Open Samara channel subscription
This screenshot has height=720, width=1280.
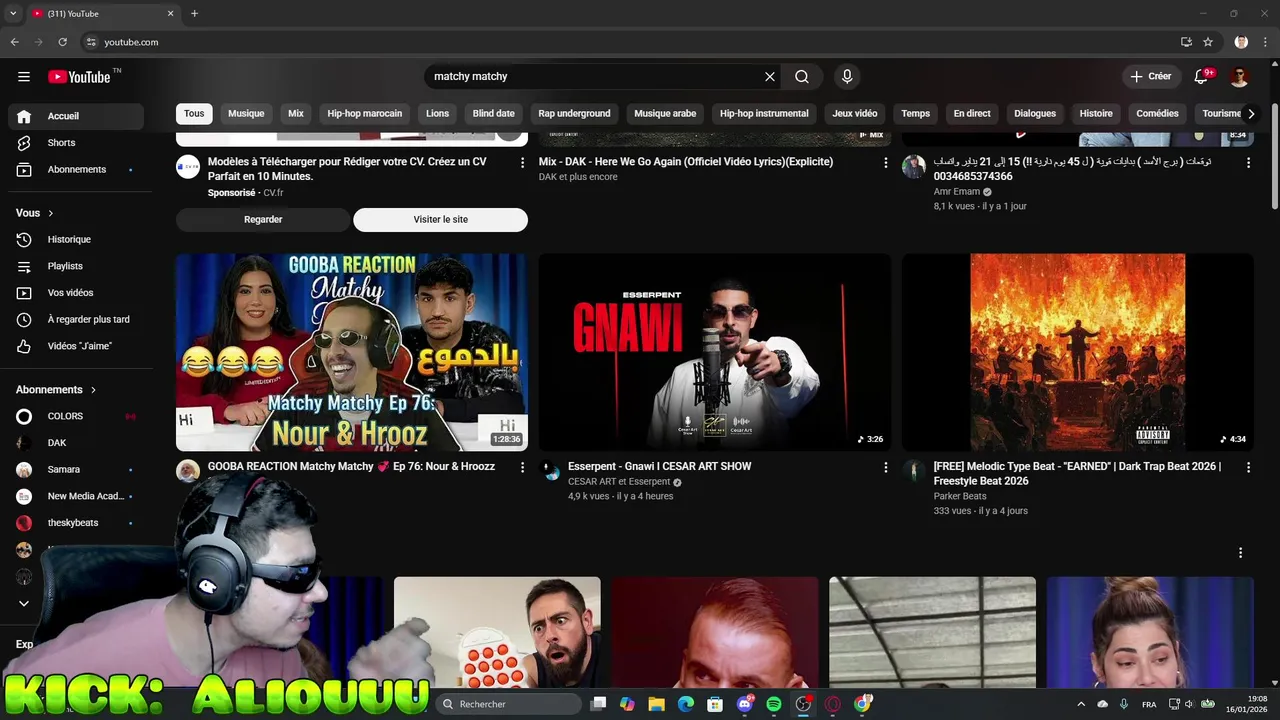(76, 470)
